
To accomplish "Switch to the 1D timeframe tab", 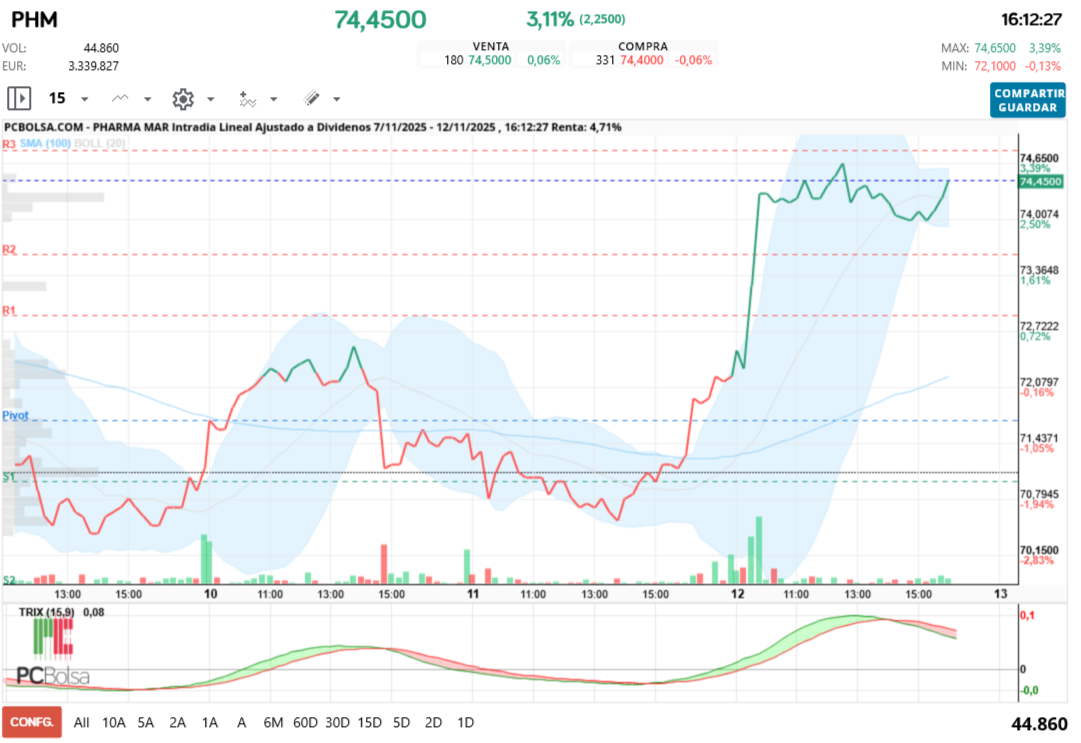I will 465,722.
